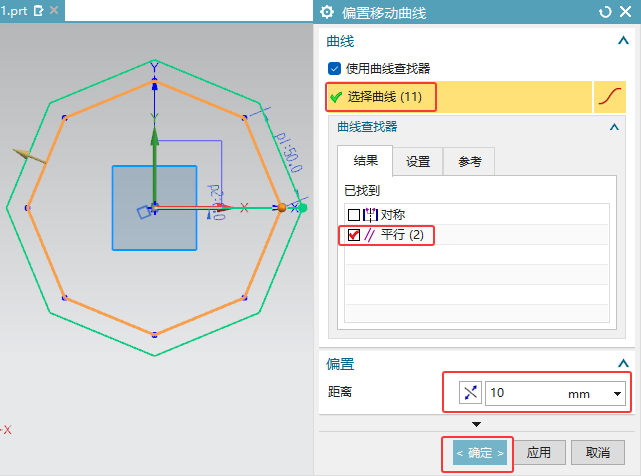Expand more options arrow below offset

tap(476, 424)
